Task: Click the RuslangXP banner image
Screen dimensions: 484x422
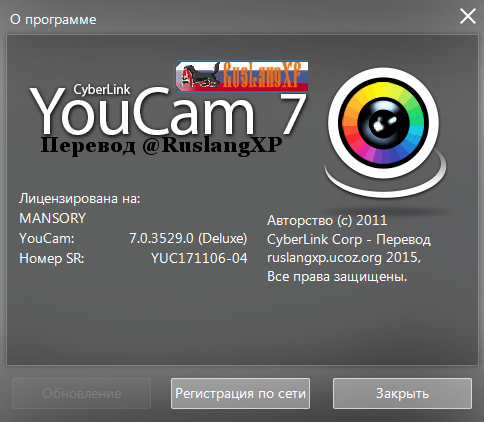Action: pyautogui.click(x=242, y=76)
